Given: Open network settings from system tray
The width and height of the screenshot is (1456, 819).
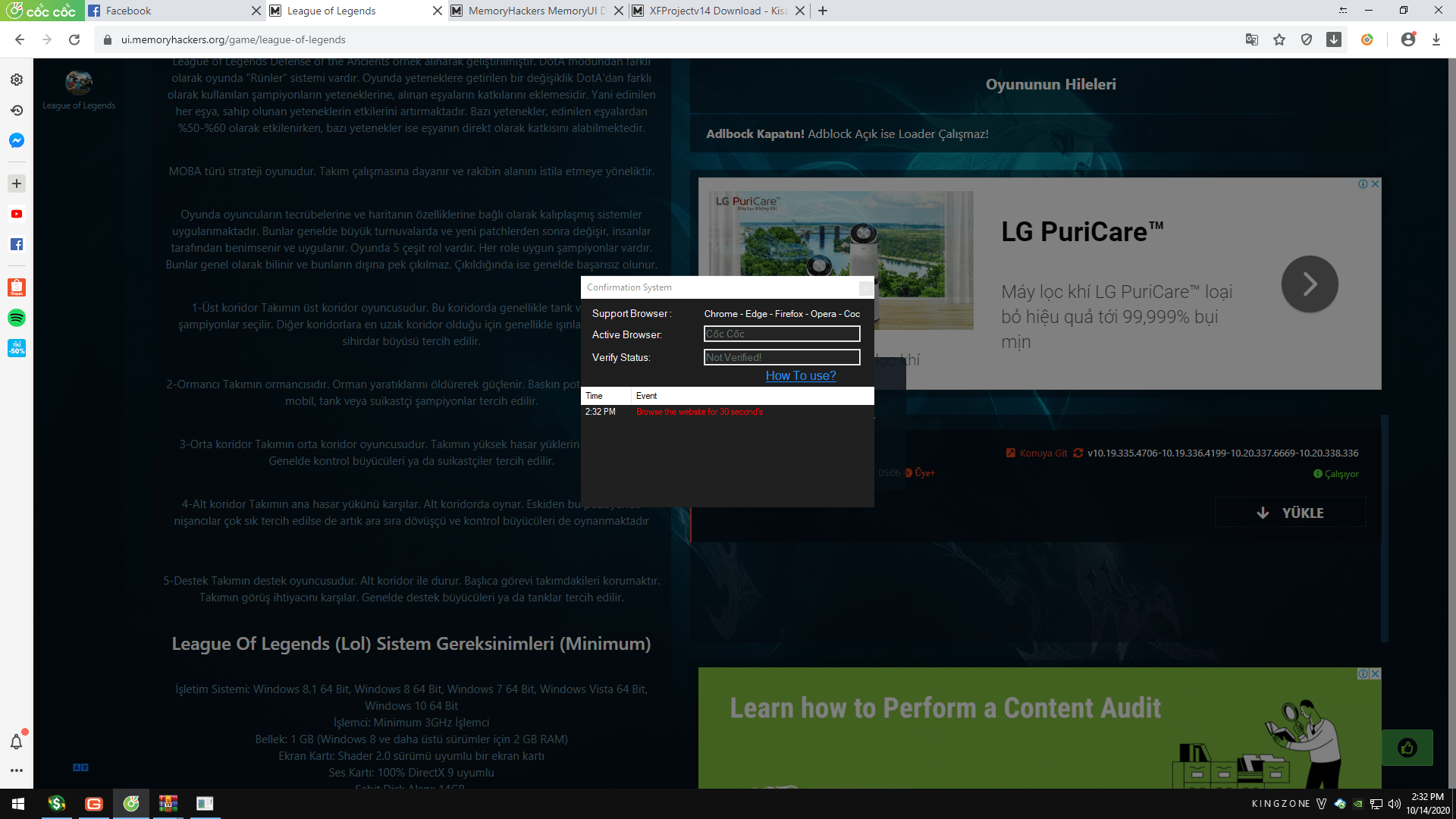Looking at the screenshot, I should [1376, 804].
